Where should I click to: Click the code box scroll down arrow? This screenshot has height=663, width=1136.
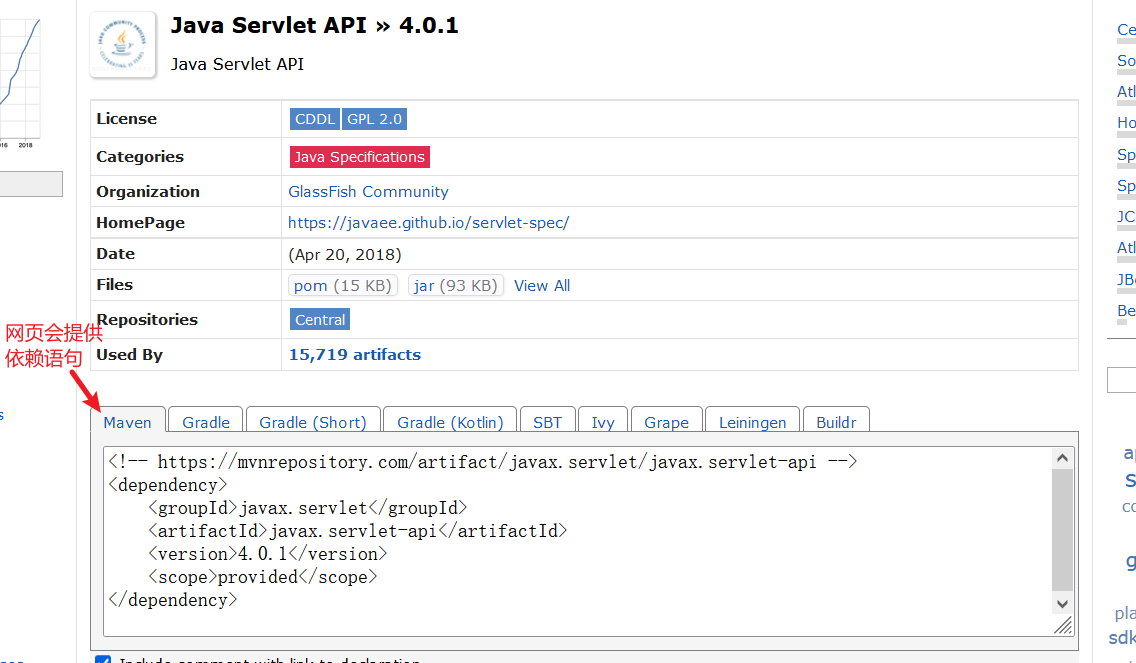[1062, 603]
